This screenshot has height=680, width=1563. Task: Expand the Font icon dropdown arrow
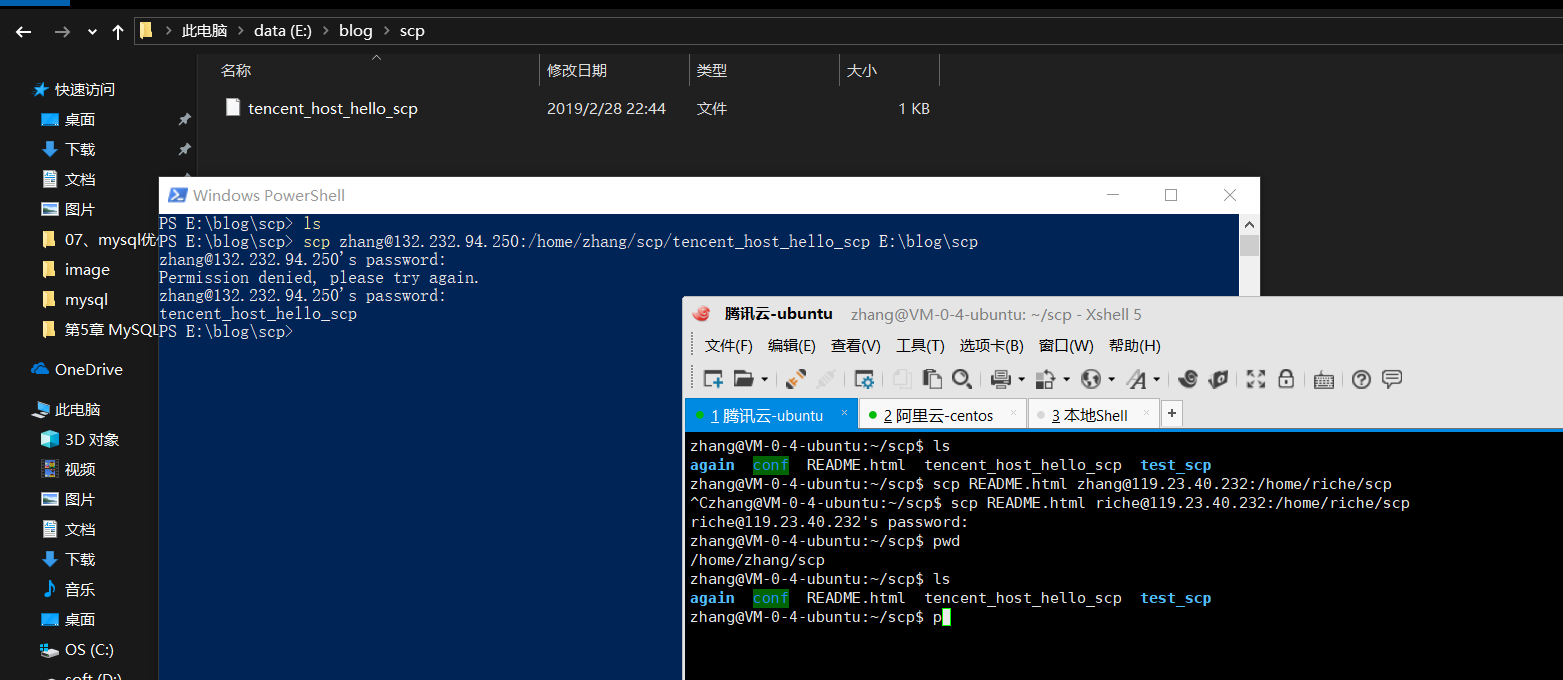(1157, 380)
